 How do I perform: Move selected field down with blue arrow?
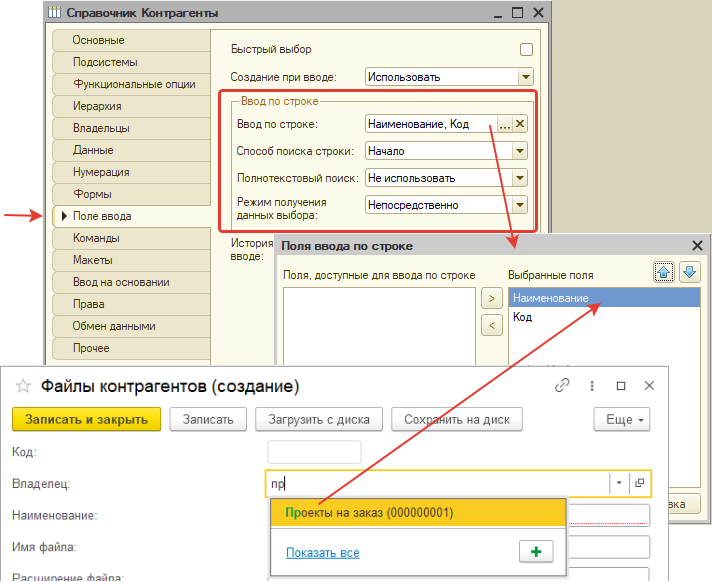[x=689, y=272]
